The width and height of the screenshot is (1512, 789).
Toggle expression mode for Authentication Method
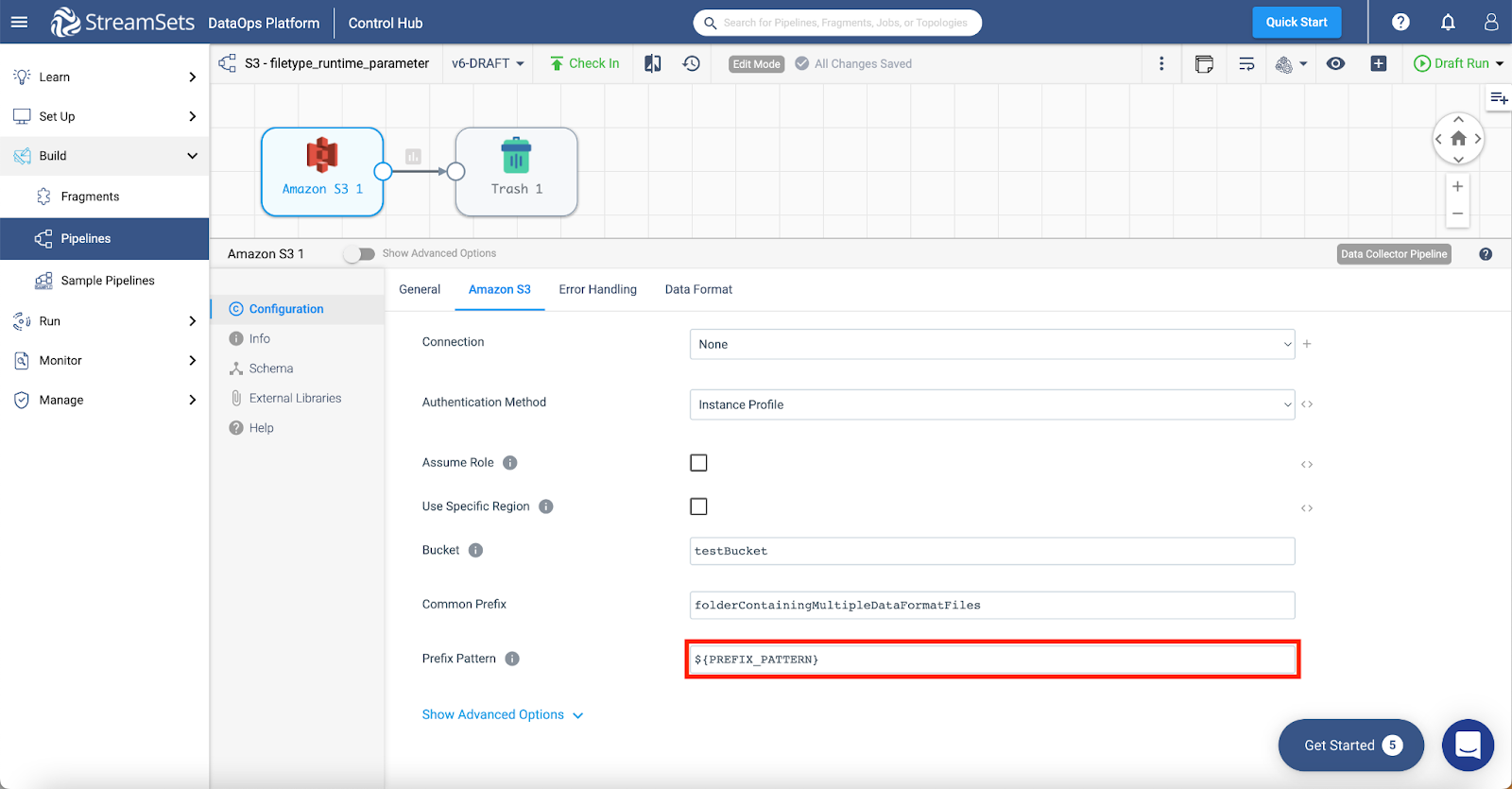(1307, 404)
